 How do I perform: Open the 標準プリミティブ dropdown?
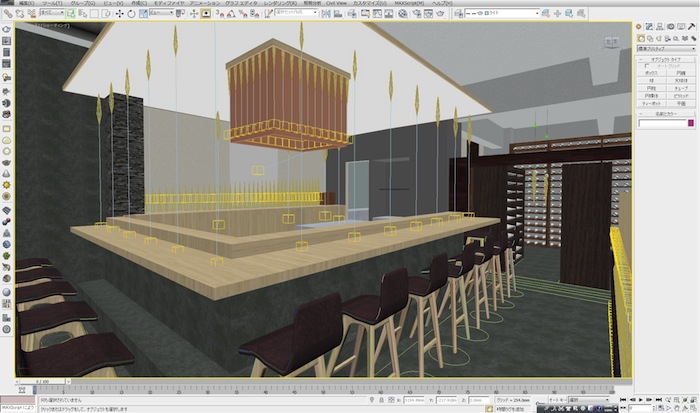click(664, 47)
